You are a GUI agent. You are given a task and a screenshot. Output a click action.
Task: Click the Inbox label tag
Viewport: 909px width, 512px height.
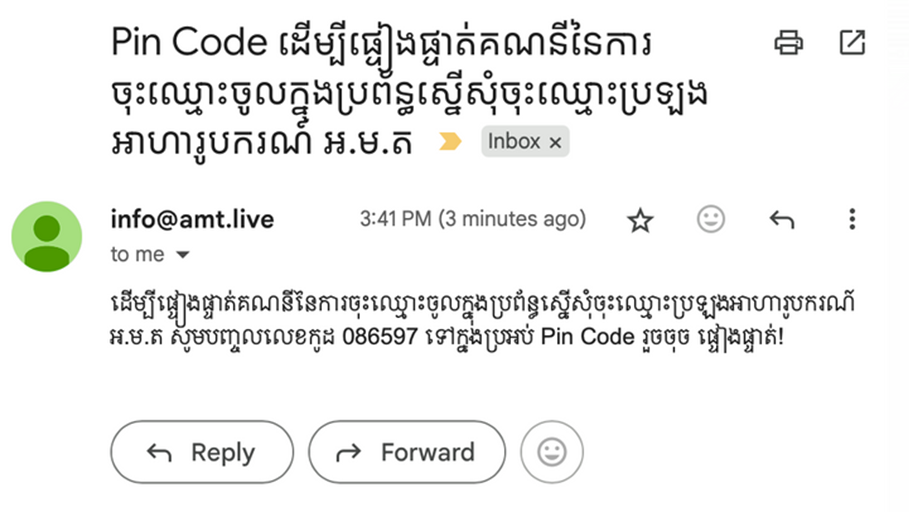514,142
